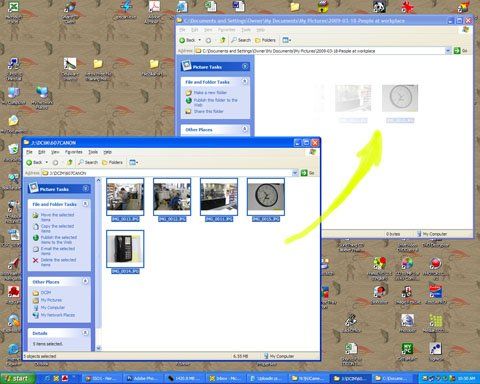Collapse the Details panel in CANON window
Screen dimensions: 480x384
86,333
